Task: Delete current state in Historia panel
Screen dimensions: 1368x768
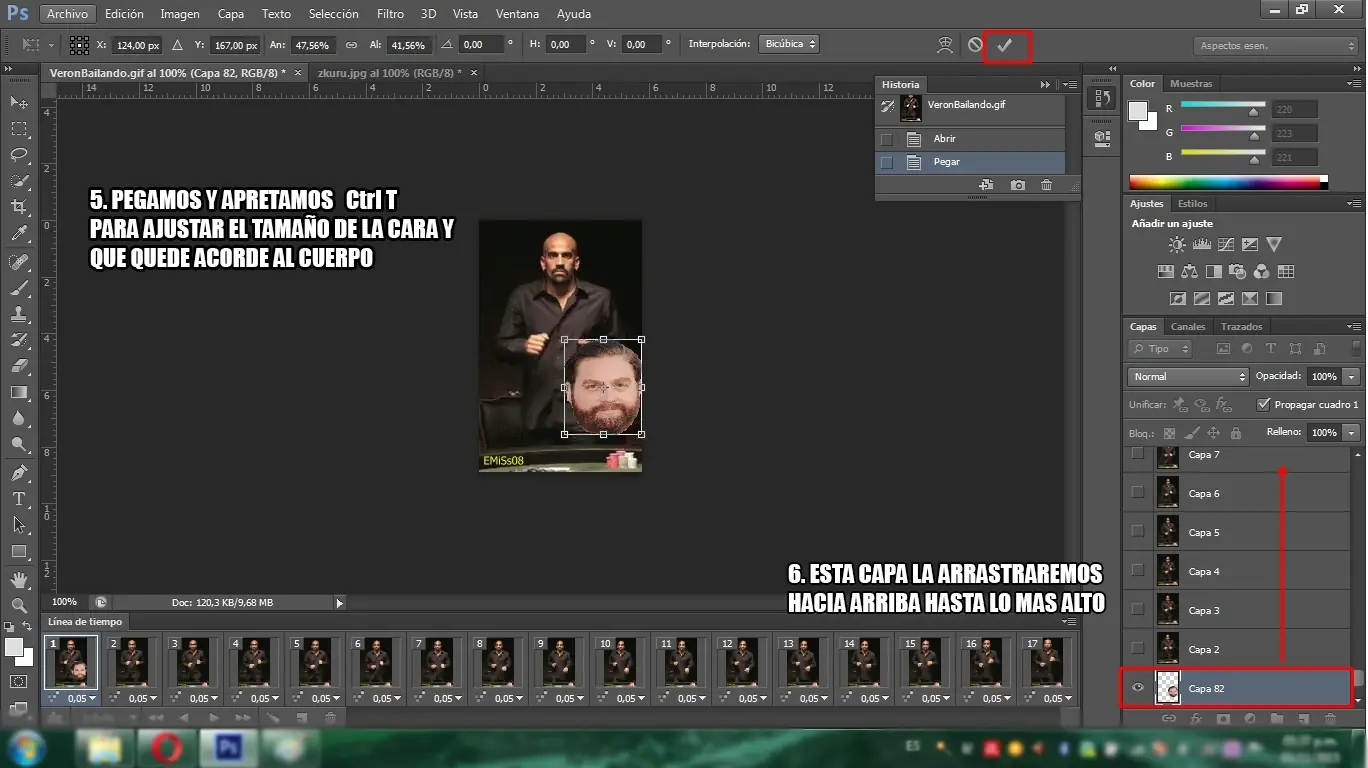Action: (x=1046, y=185)
